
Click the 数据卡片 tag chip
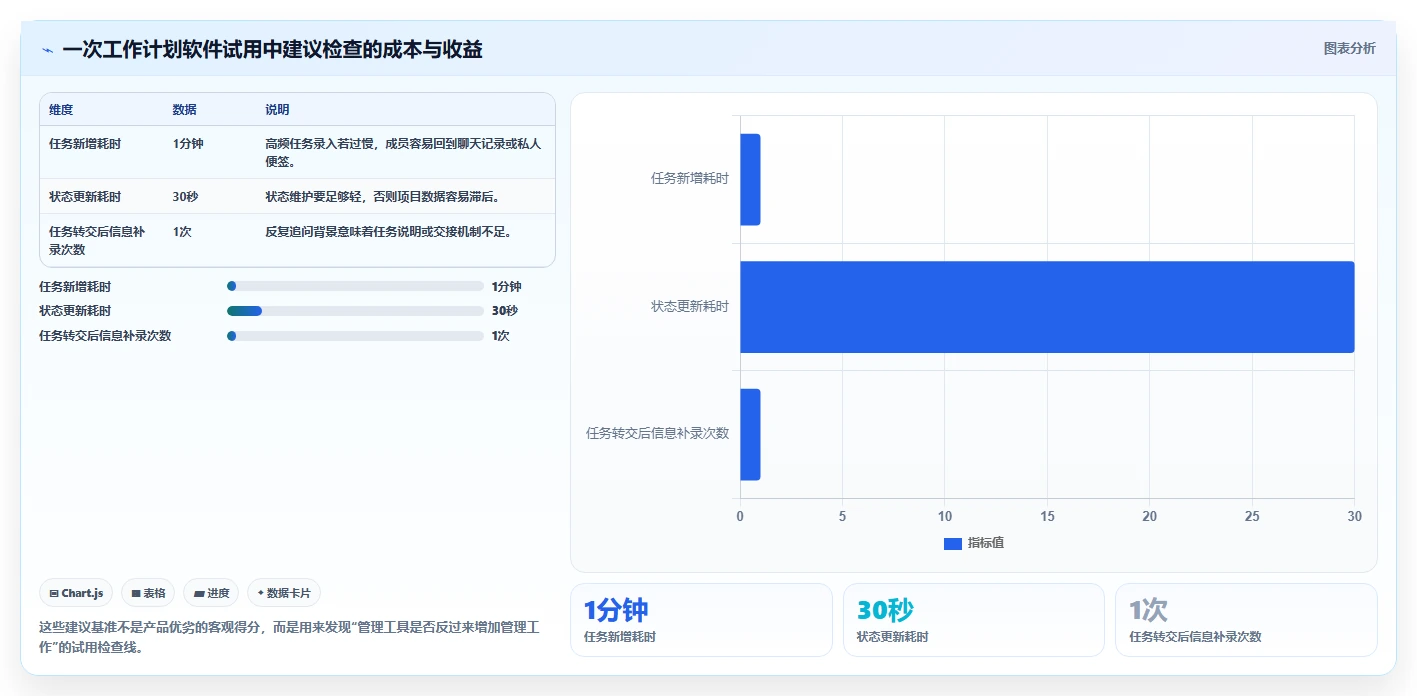point(284,593)
